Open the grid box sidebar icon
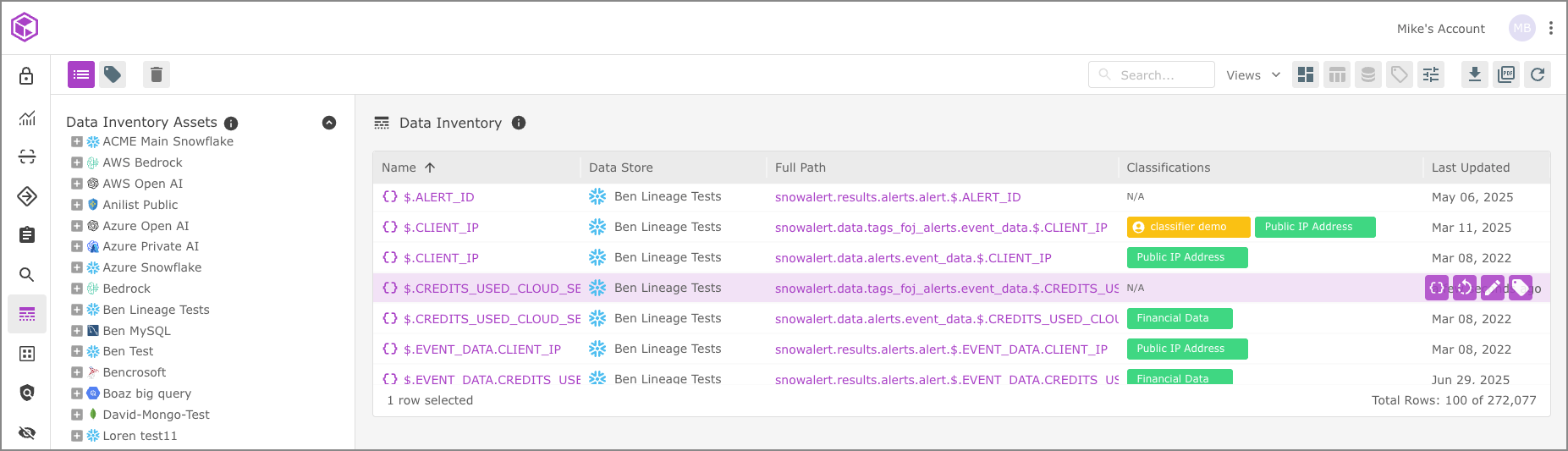This screenshot has height=451, width=1568. (x=27, y=354)
